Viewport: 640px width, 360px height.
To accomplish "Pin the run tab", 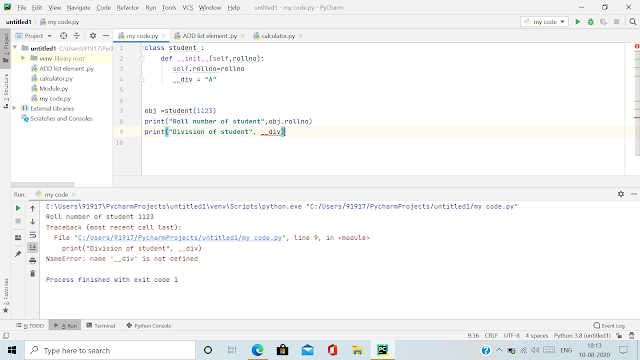I will [x=18, y=254].
